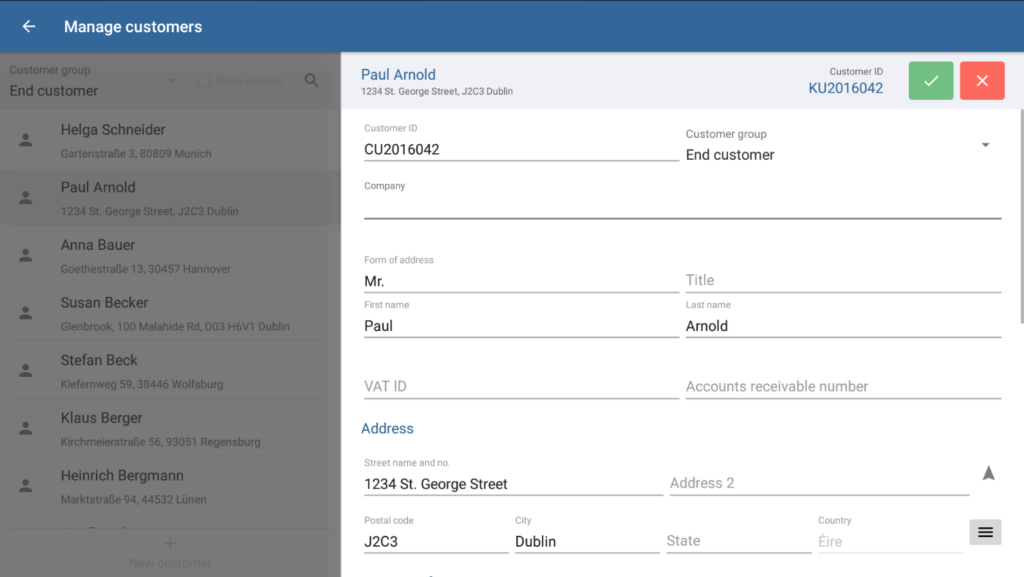This screenshot has width=1024, height=577.
Task: Click the plus icon for New customer
Action: point(169,543)
